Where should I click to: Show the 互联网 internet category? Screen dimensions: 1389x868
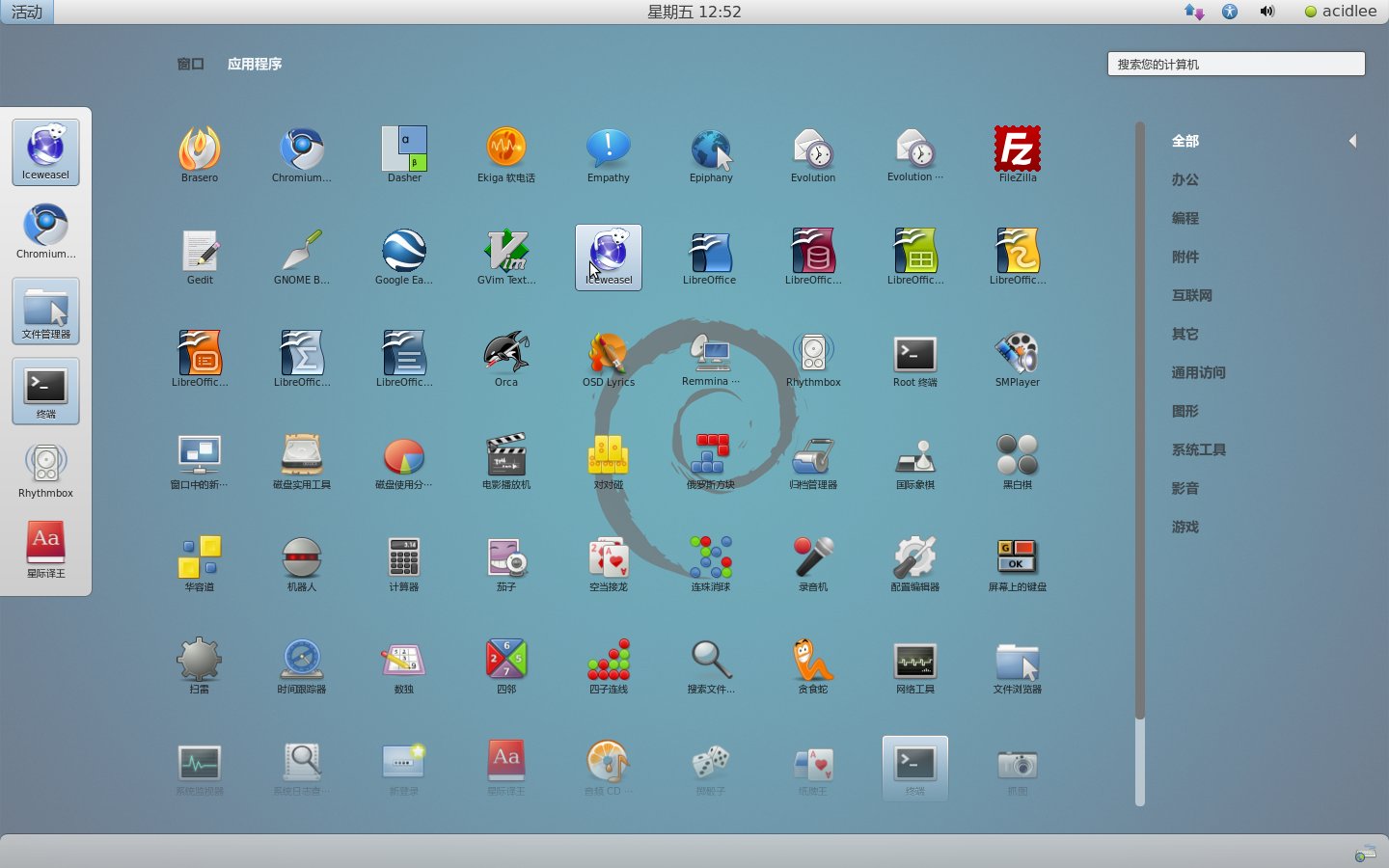(1192, 295)
